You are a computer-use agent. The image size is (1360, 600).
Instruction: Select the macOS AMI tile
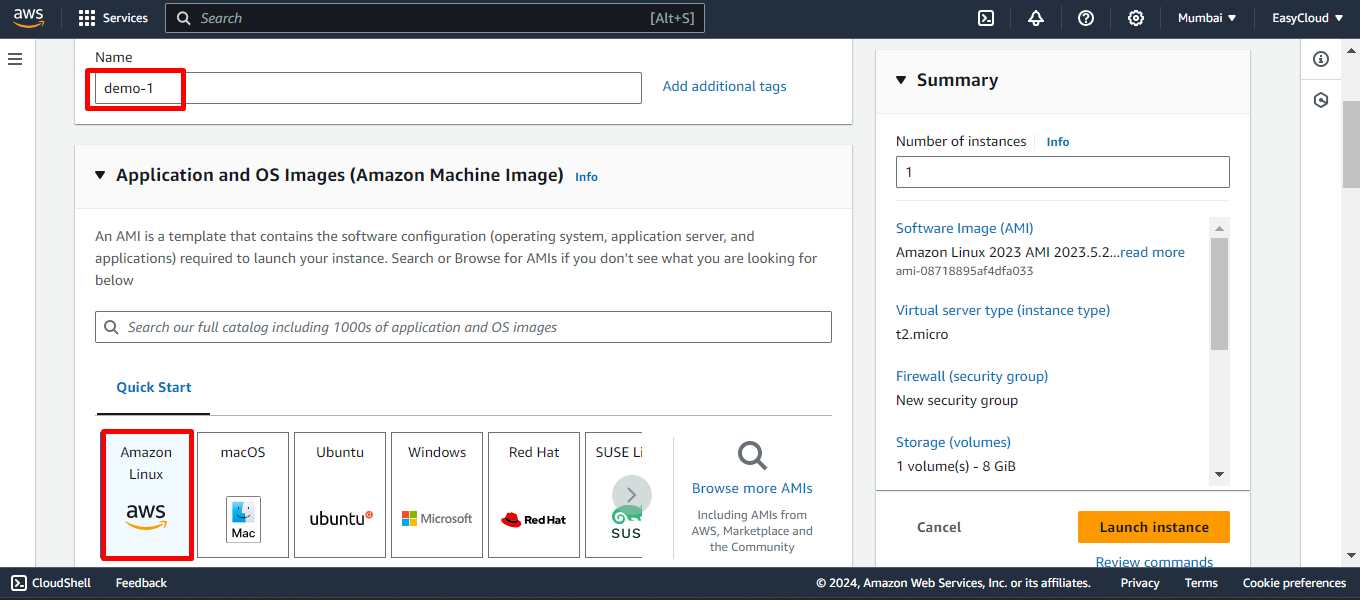tap(243, 495)
